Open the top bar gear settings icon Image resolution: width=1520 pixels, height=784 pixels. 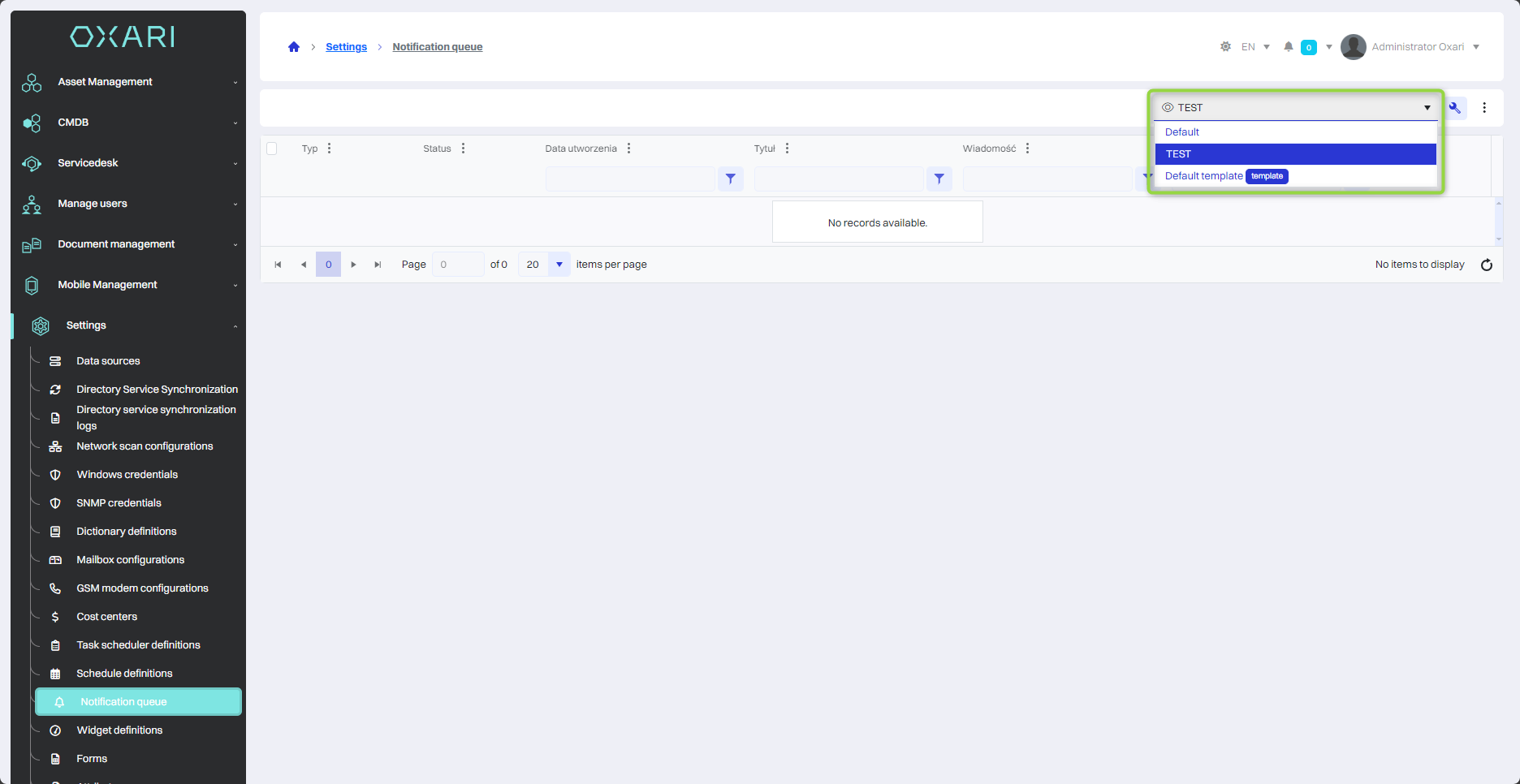click(1225, 47)
